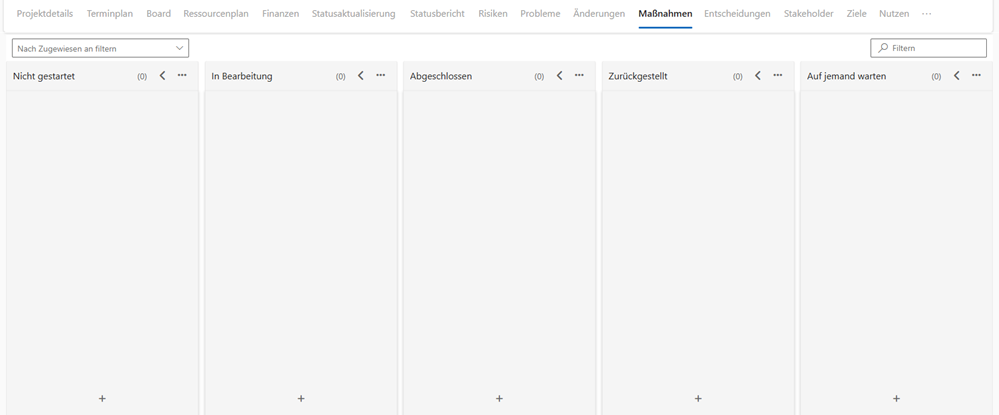This screenshot has height=415, width=999.
Task: Show more tabs via the ellipsis
Action: [x=926, y=14]
